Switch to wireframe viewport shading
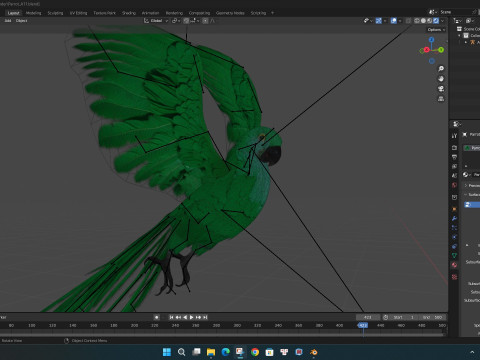Image resolution: width=480 pixels, height=360 pixels. tap(417, 21)
